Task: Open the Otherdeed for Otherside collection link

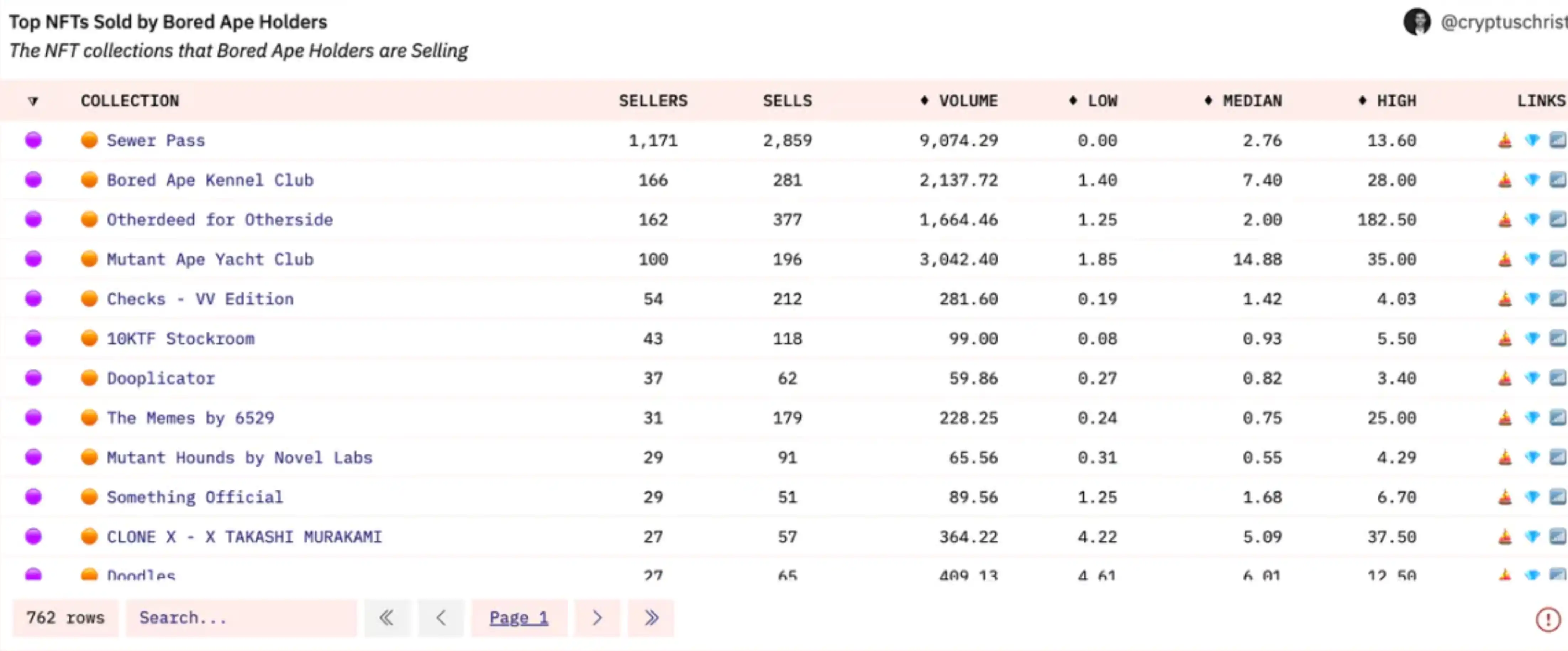Action: pyautogui.click(x=220, y=220)
